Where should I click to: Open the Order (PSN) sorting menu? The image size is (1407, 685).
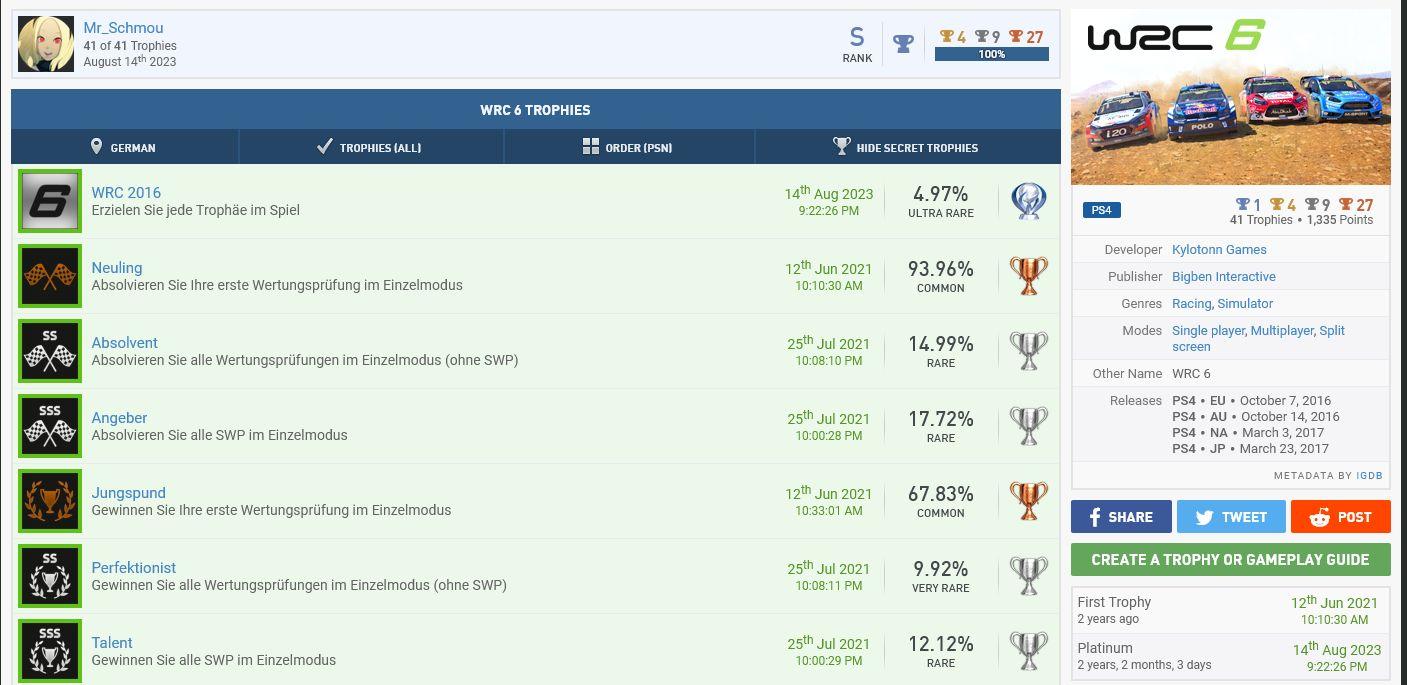point(628,147)
